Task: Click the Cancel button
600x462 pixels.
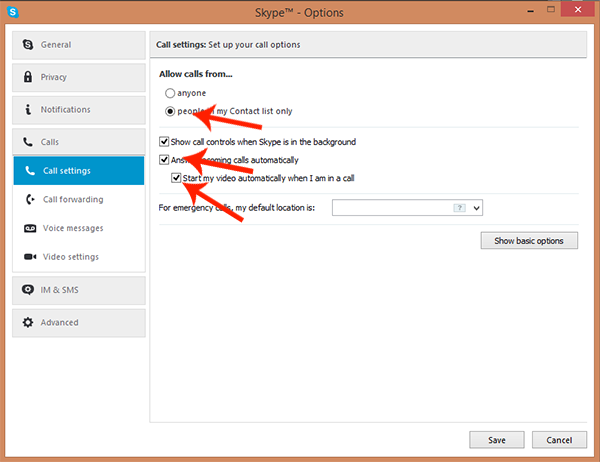Action: [559, 440]
